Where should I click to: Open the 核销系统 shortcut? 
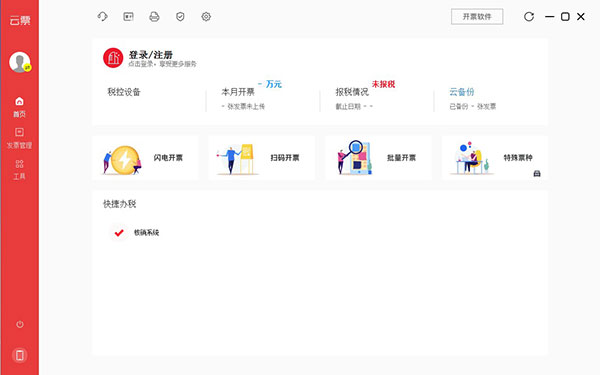pyautogui.click(x=146, y=232)
